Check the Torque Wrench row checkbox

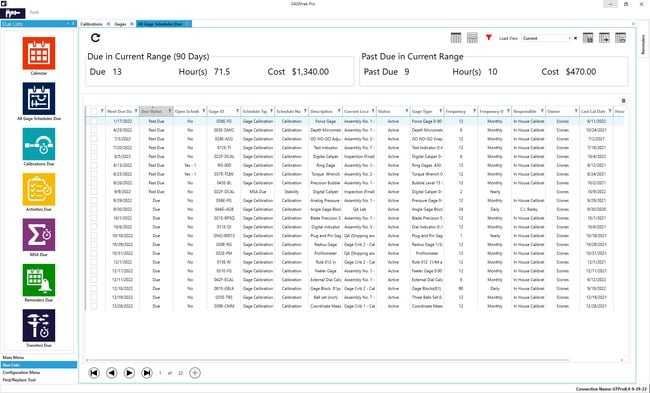[x=94, y=174]
